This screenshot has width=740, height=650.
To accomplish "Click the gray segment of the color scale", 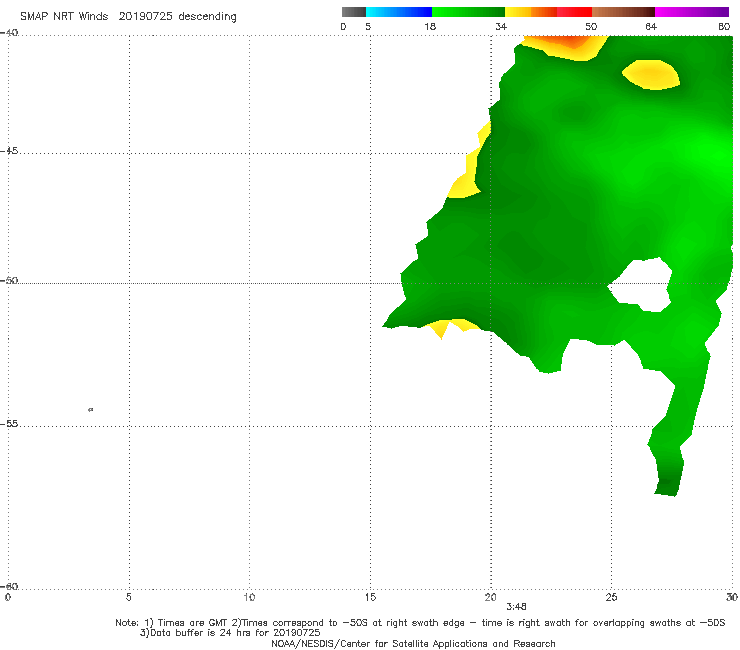I will point(353,12).
